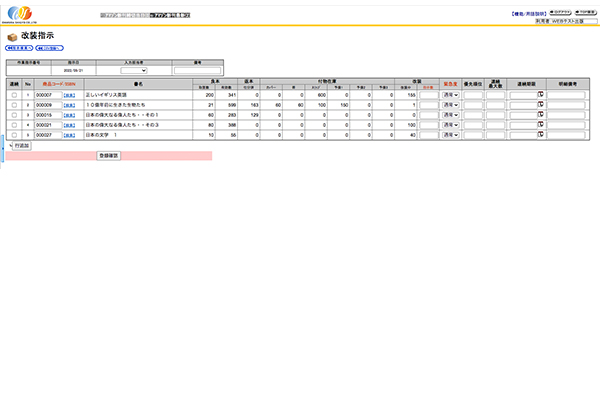
Task: Click the product code field containing 000021
Action: [47, 125]
